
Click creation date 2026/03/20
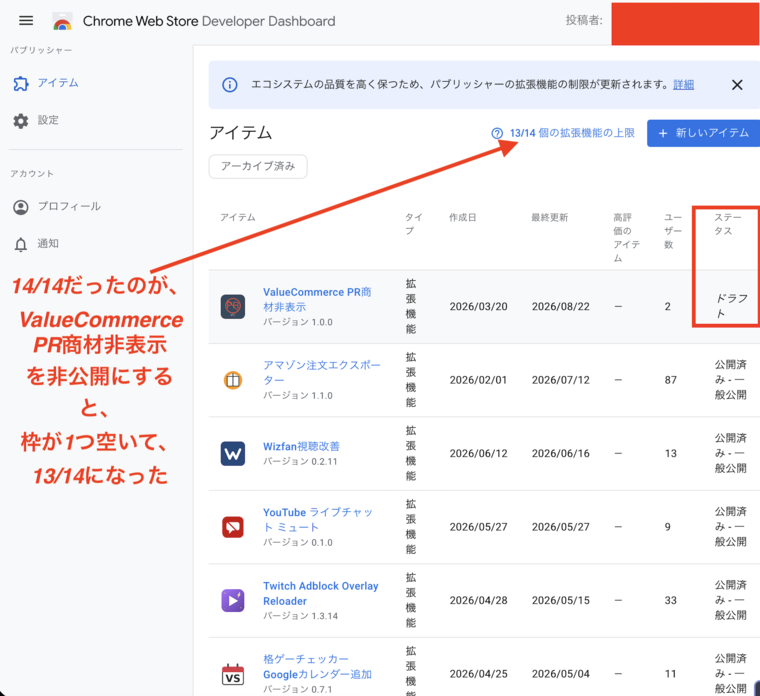[x=478, y=306]
